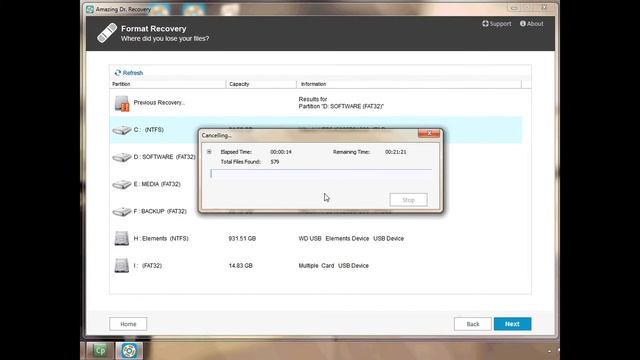Select the H: Elements drive icon
This screenshot has height=360, width=640.
click(122, 238)
